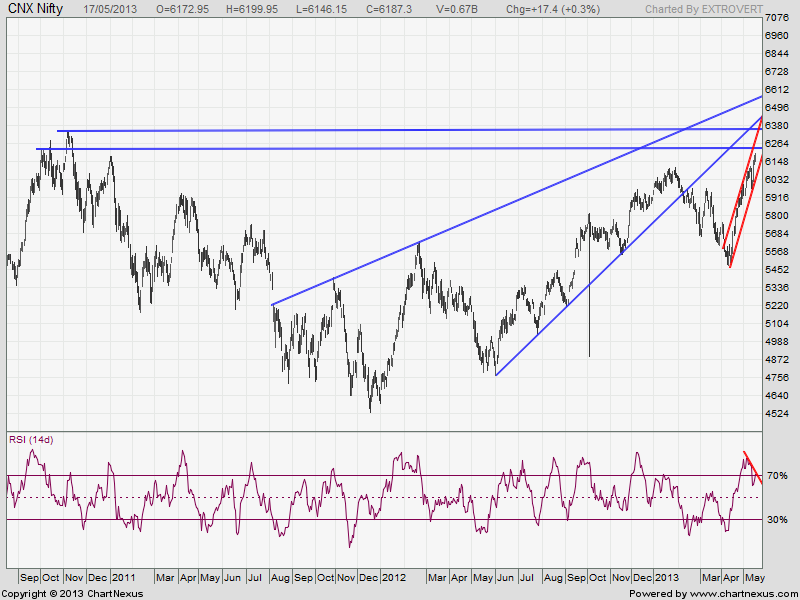This screenshot has height=600, width=800.
Task: Jump to the 2012 marker on time axis
Action: (x=394, y=578)
